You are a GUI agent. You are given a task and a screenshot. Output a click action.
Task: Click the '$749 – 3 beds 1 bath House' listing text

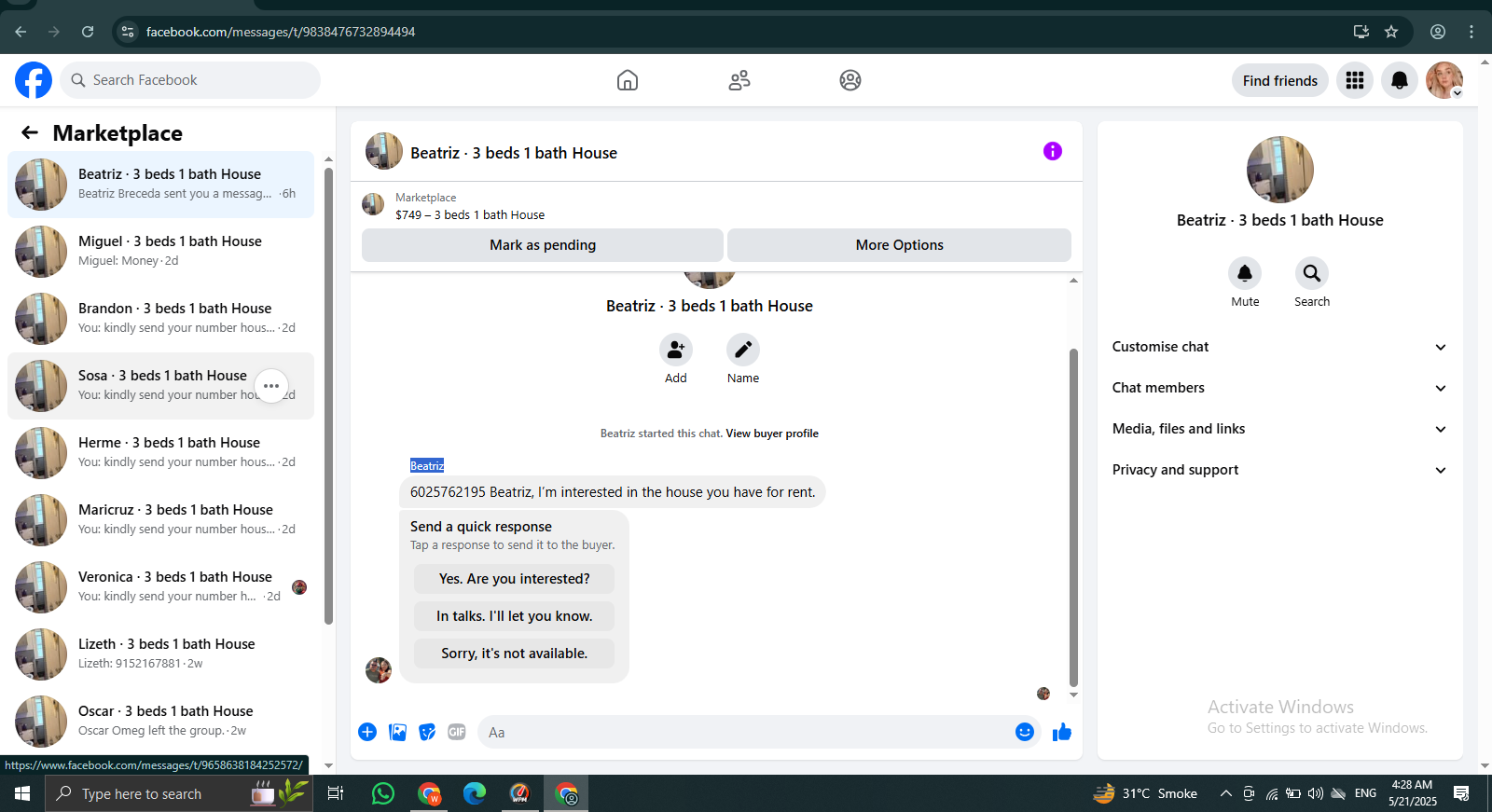point(470,214)
